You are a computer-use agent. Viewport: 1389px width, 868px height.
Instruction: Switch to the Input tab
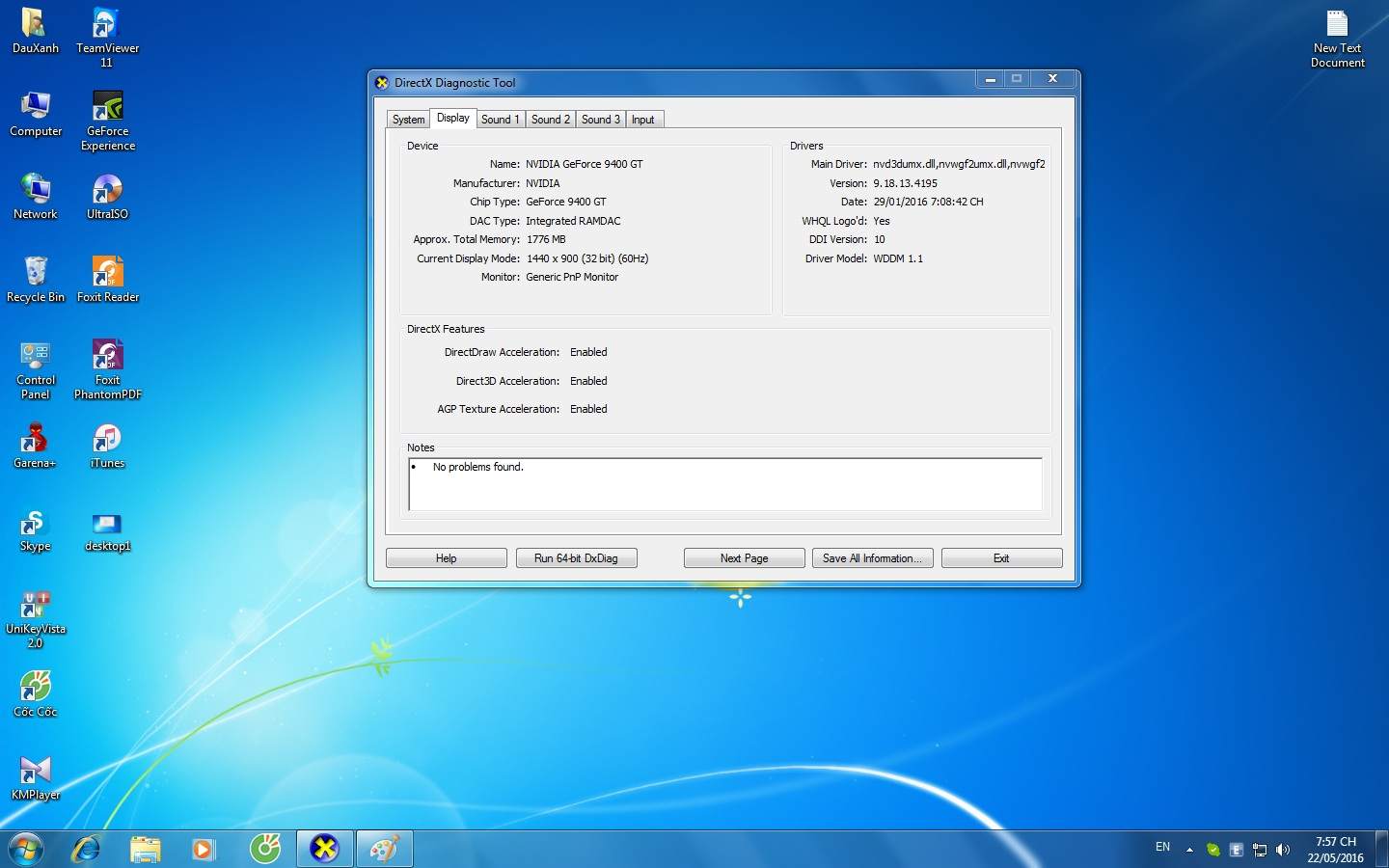tap(642, 120)
